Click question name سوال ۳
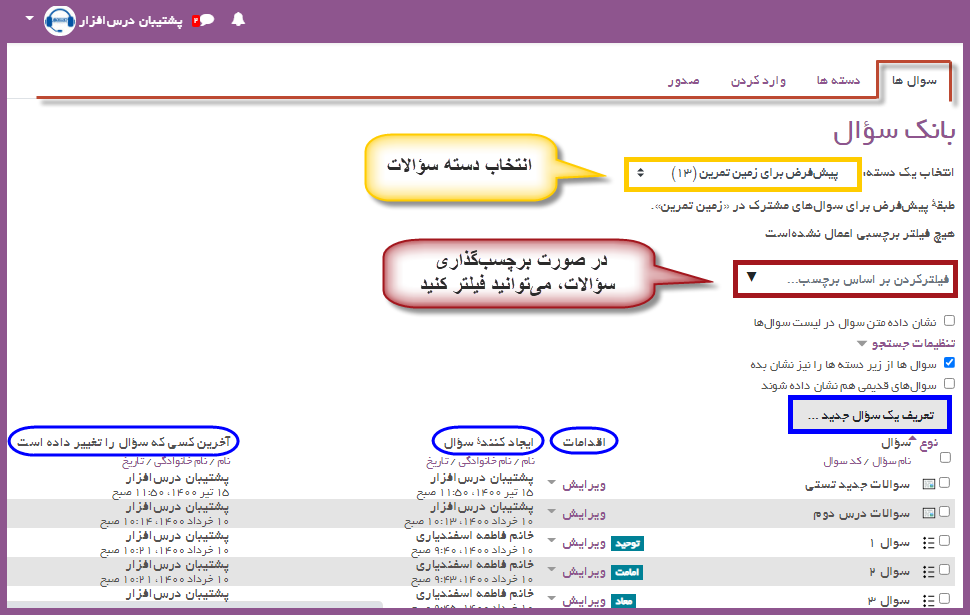The width and height of the screenshot is (970, 615). (888, 600)
